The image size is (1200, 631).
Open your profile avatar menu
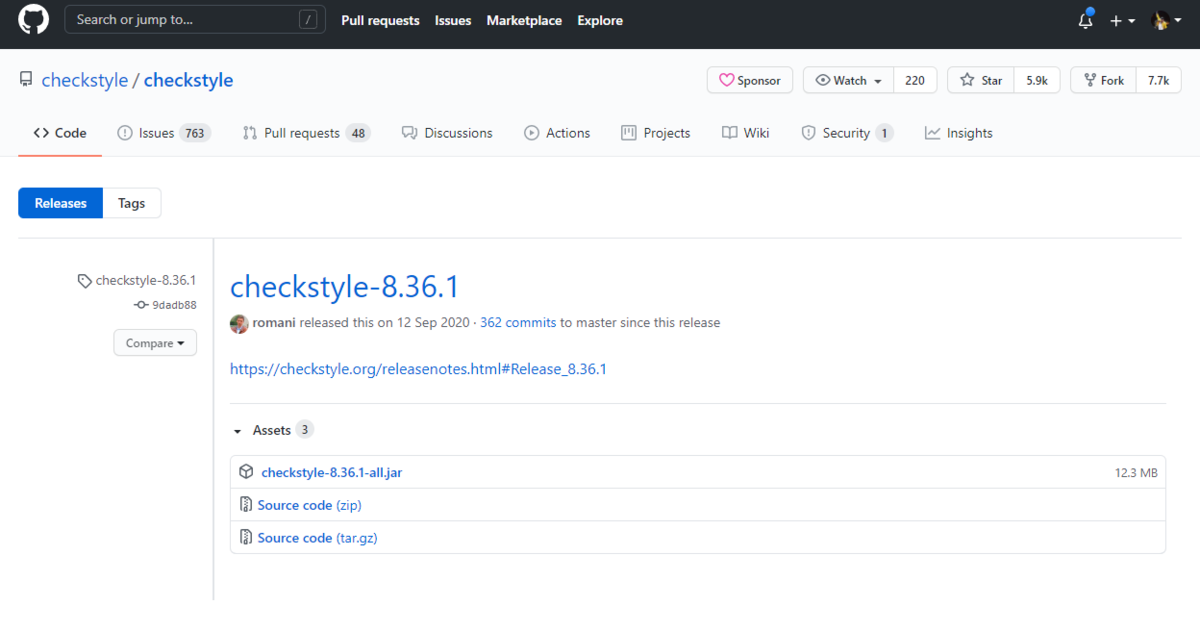pos(1162,20)
